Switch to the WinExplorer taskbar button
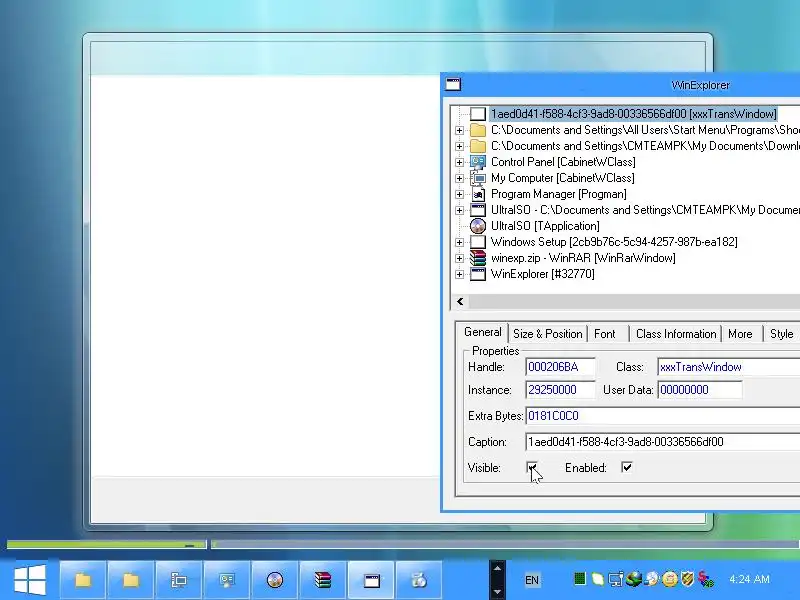This screenshot has width=800, height=600. click(371, 580)
